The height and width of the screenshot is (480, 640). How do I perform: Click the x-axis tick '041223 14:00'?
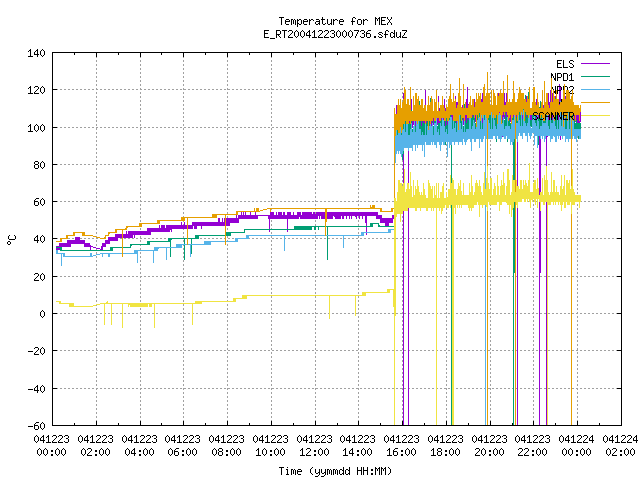coord(358,446)
